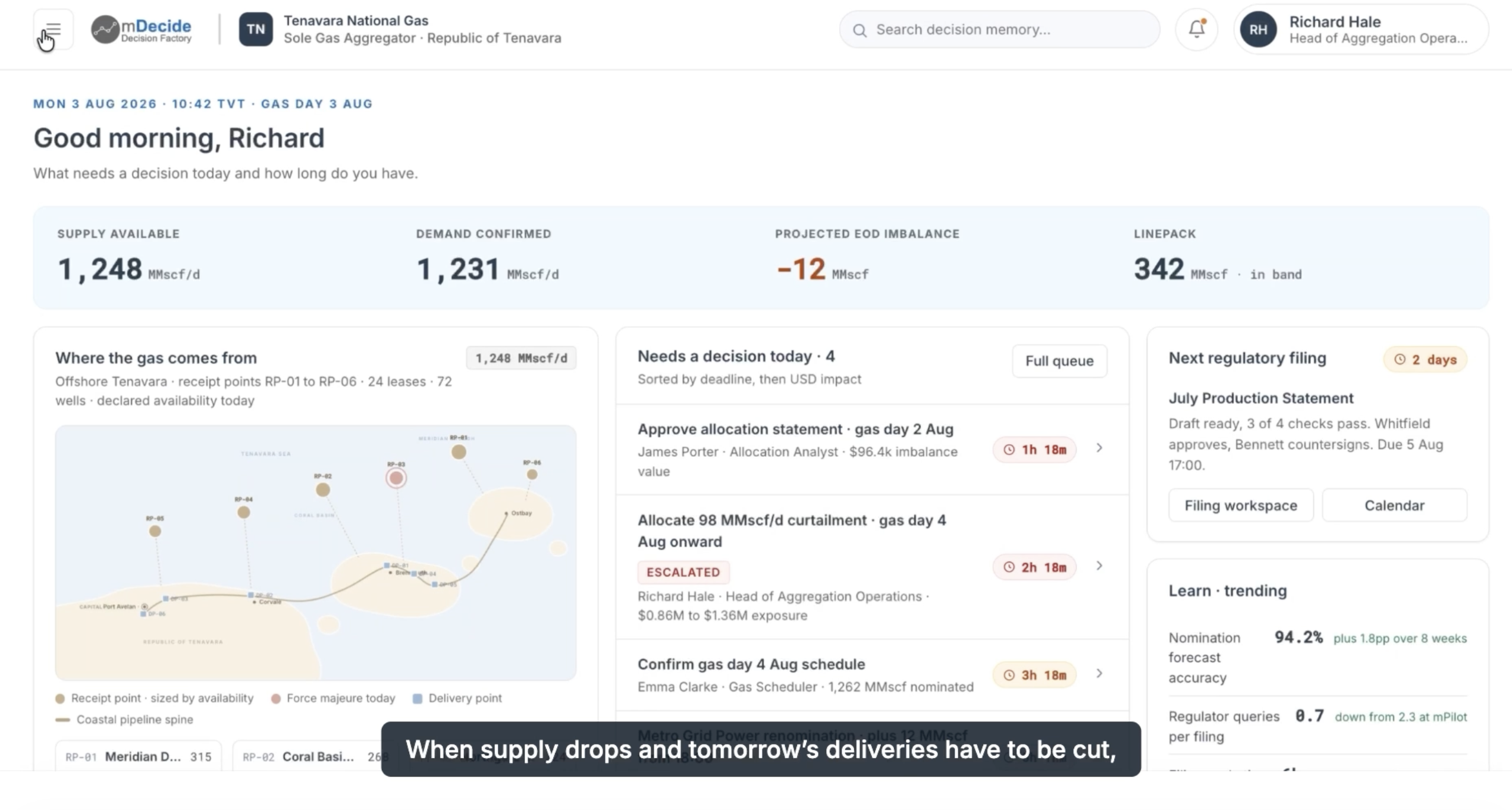Open the hamburger navigation menu
Screen dimensions: 1512x810
click(x=53, y=29)
